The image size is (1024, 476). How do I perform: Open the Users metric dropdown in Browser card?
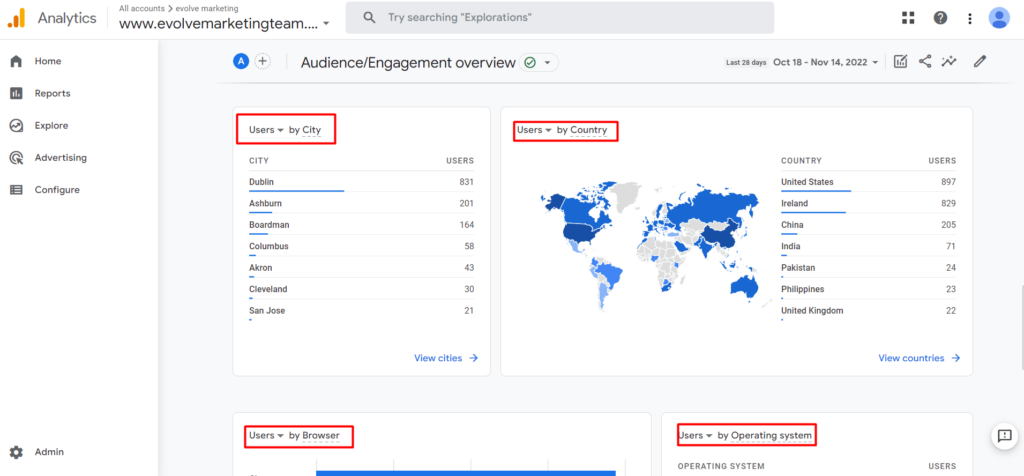tap(266, 436)
